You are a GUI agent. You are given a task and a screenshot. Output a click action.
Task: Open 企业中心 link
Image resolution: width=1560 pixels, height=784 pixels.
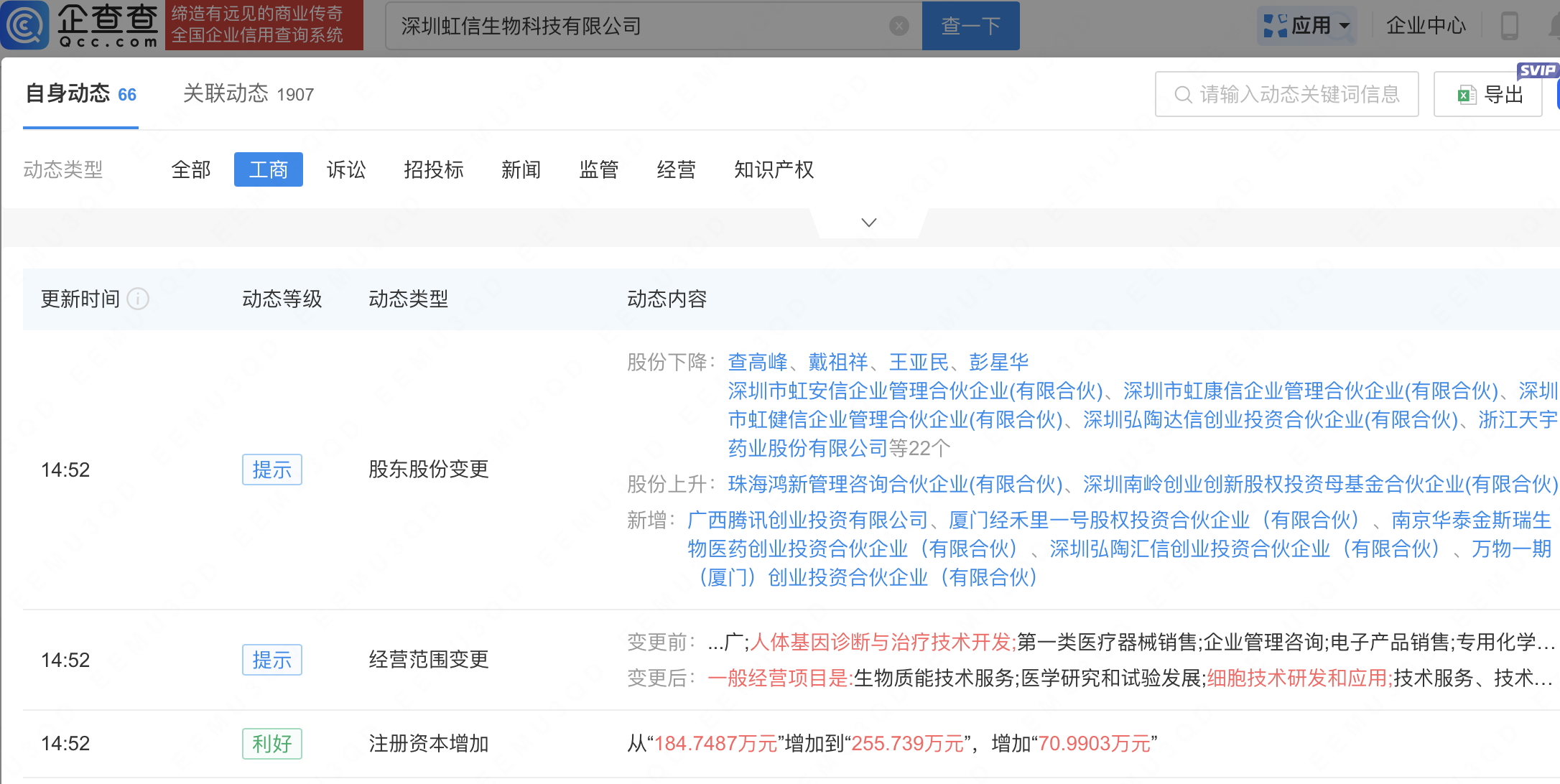(1425, 26)
